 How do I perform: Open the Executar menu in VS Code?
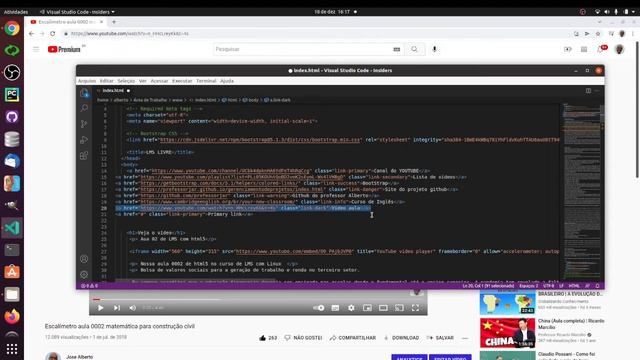182,81
